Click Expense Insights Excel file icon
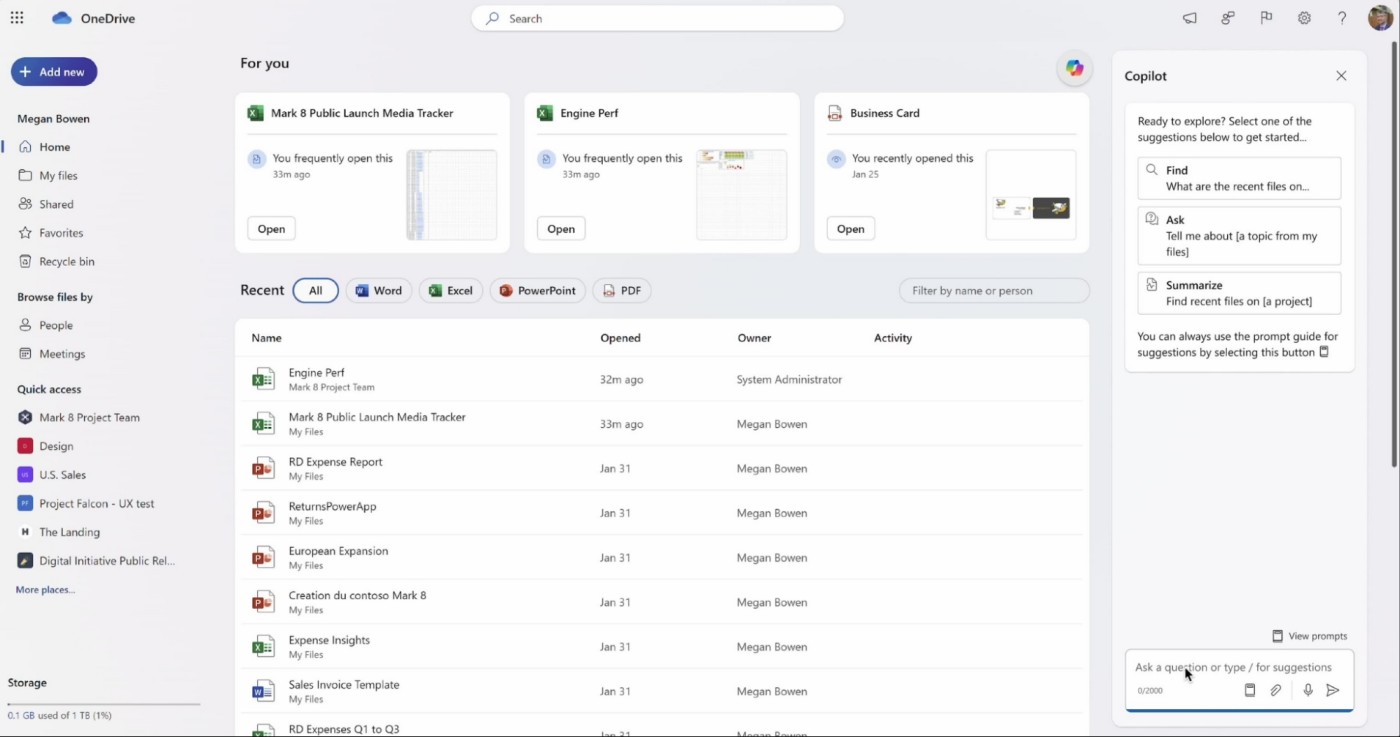The height and width of the screenshot is (737, 1400). point(263,647)
